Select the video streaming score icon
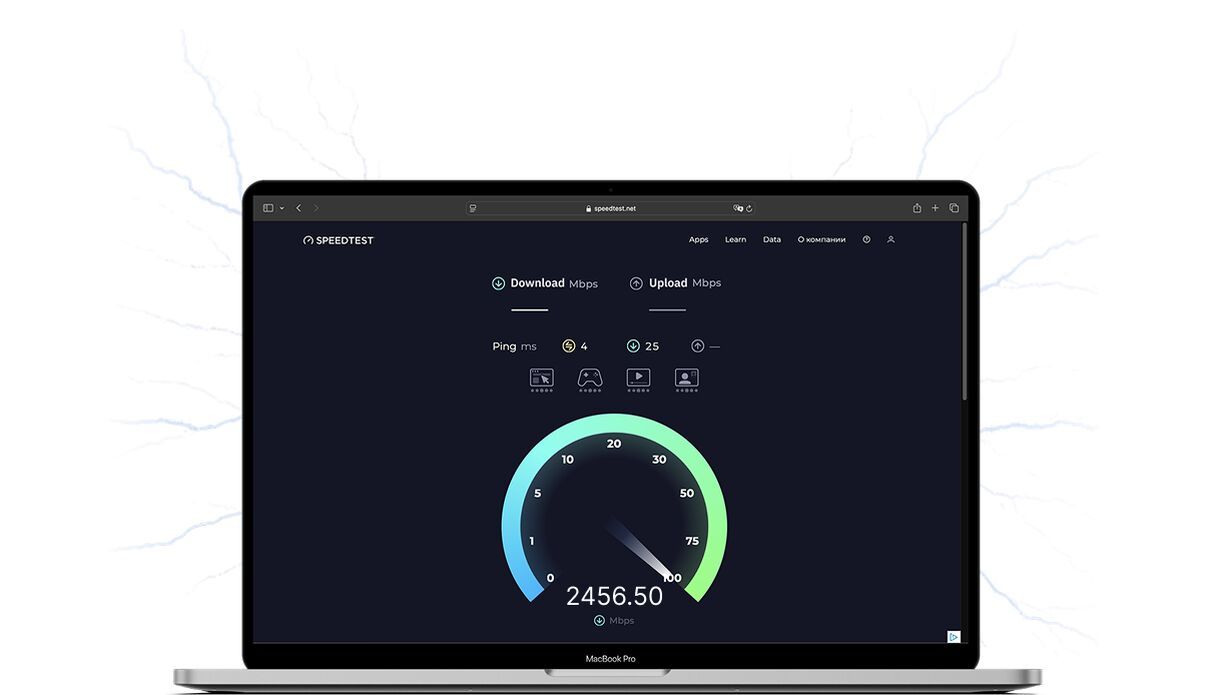Screen dimensions: 1219x695 tap(638, 378)
